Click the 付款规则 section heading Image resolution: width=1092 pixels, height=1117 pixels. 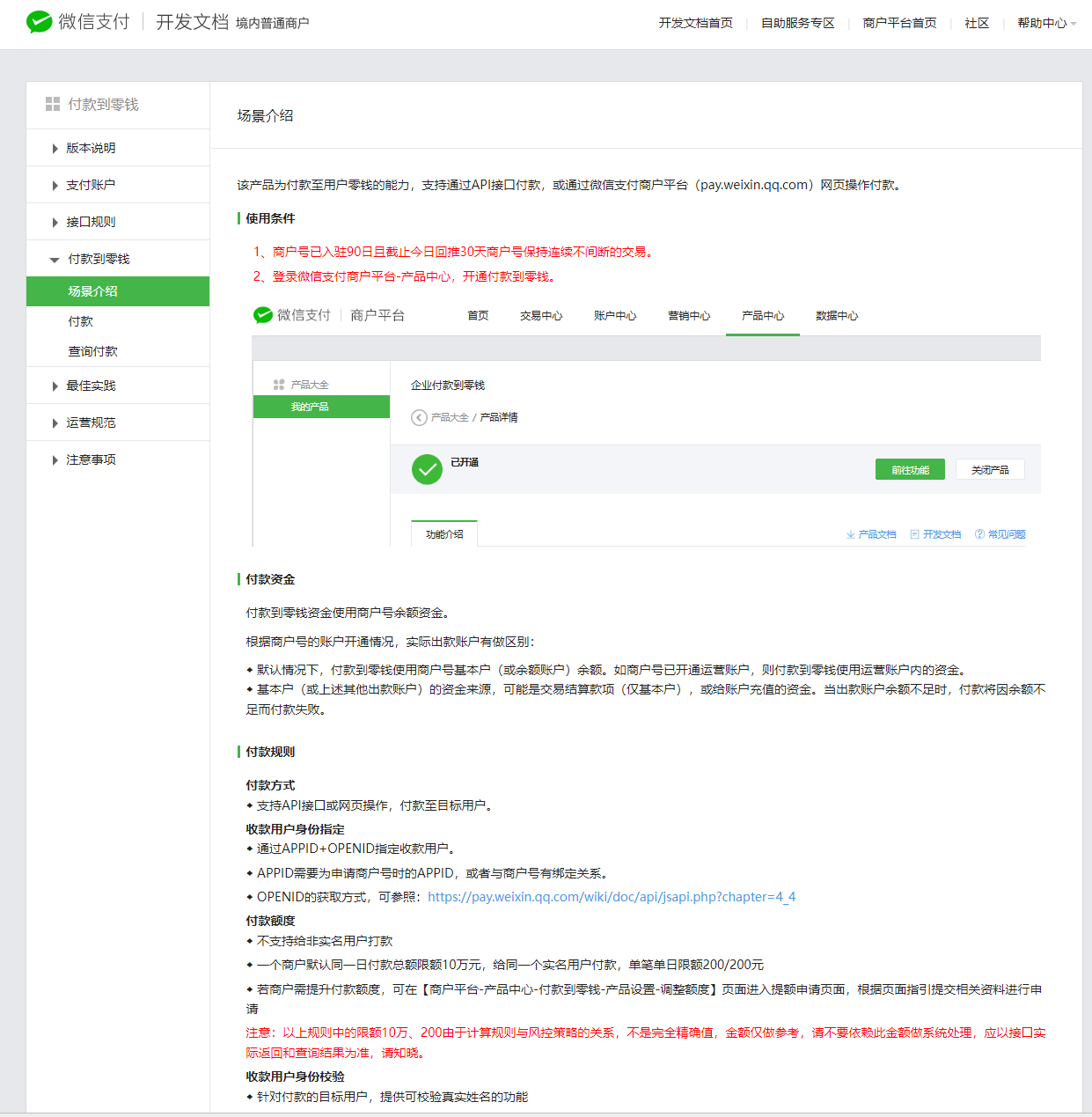(x=270, y=752)
